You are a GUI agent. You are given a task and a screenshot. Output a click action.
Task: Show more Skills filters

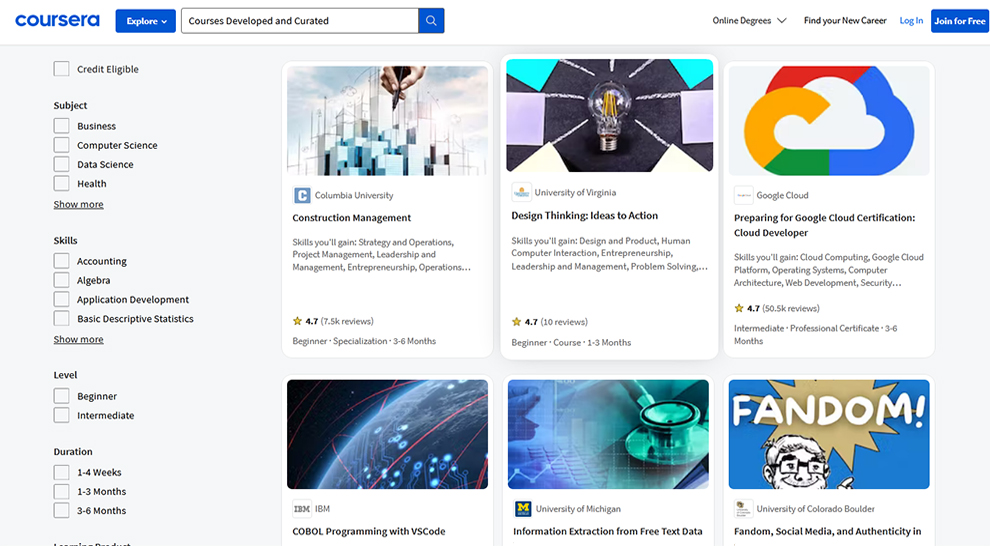tap(78, 339)
